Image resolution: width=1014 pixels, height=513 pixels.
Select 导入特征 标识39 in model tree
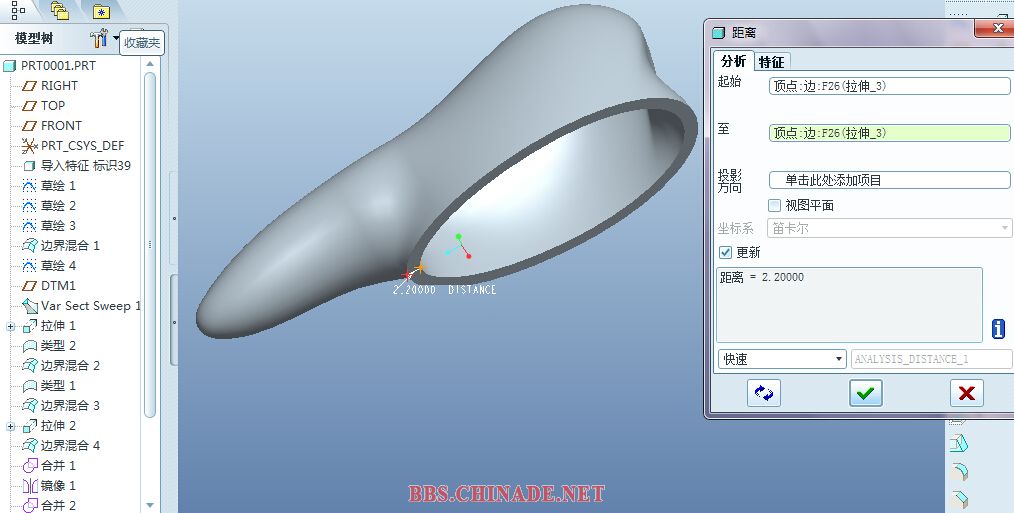pos(76,166)
